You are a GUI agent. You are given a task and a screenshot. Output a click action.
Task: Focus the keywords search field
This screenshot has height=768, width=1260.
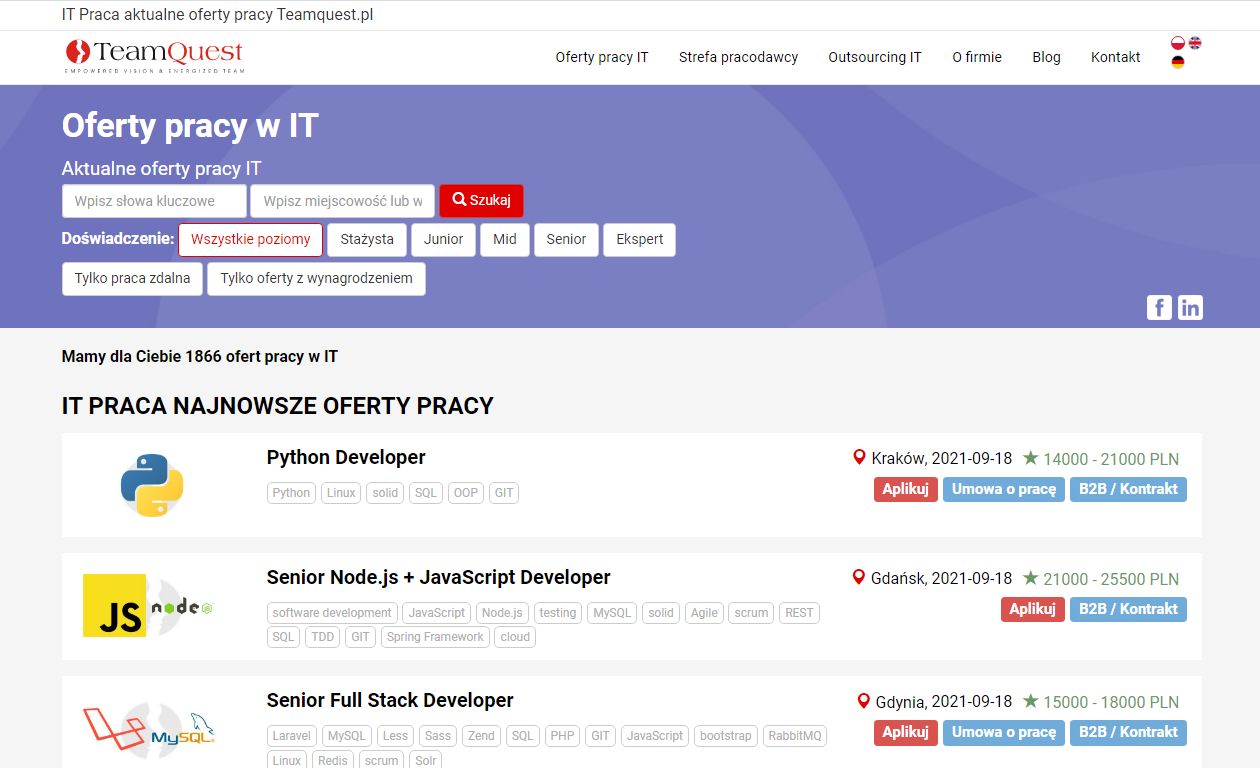pyautogui.click(x=154, y=201)
